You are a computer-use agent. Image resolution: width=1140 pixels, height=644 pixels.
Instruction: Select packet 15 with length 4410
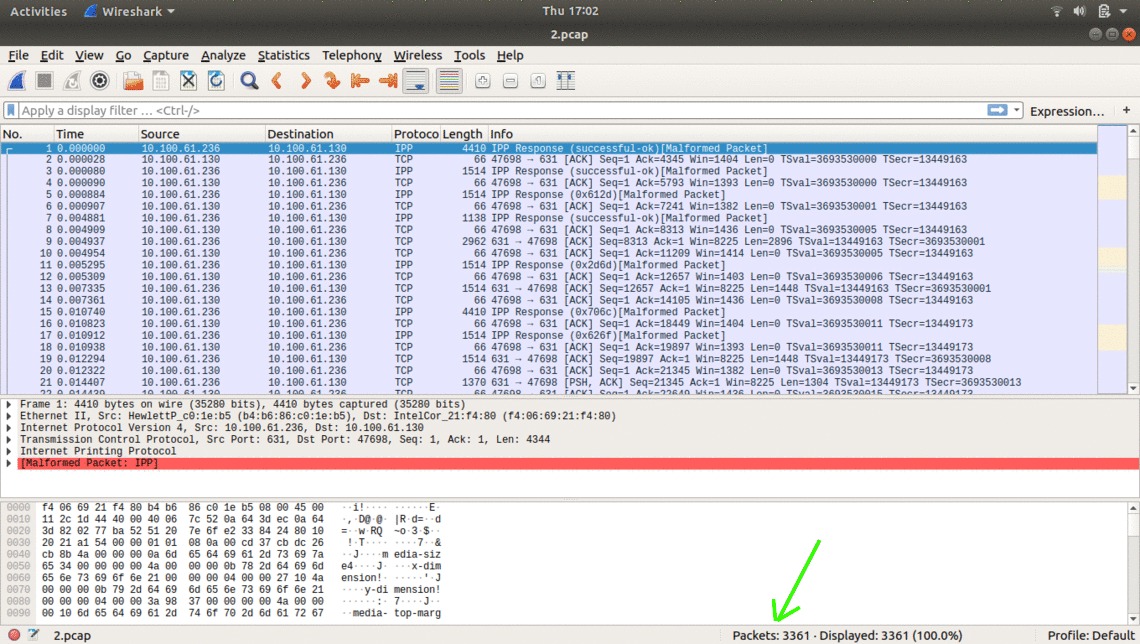click(549, 312)
